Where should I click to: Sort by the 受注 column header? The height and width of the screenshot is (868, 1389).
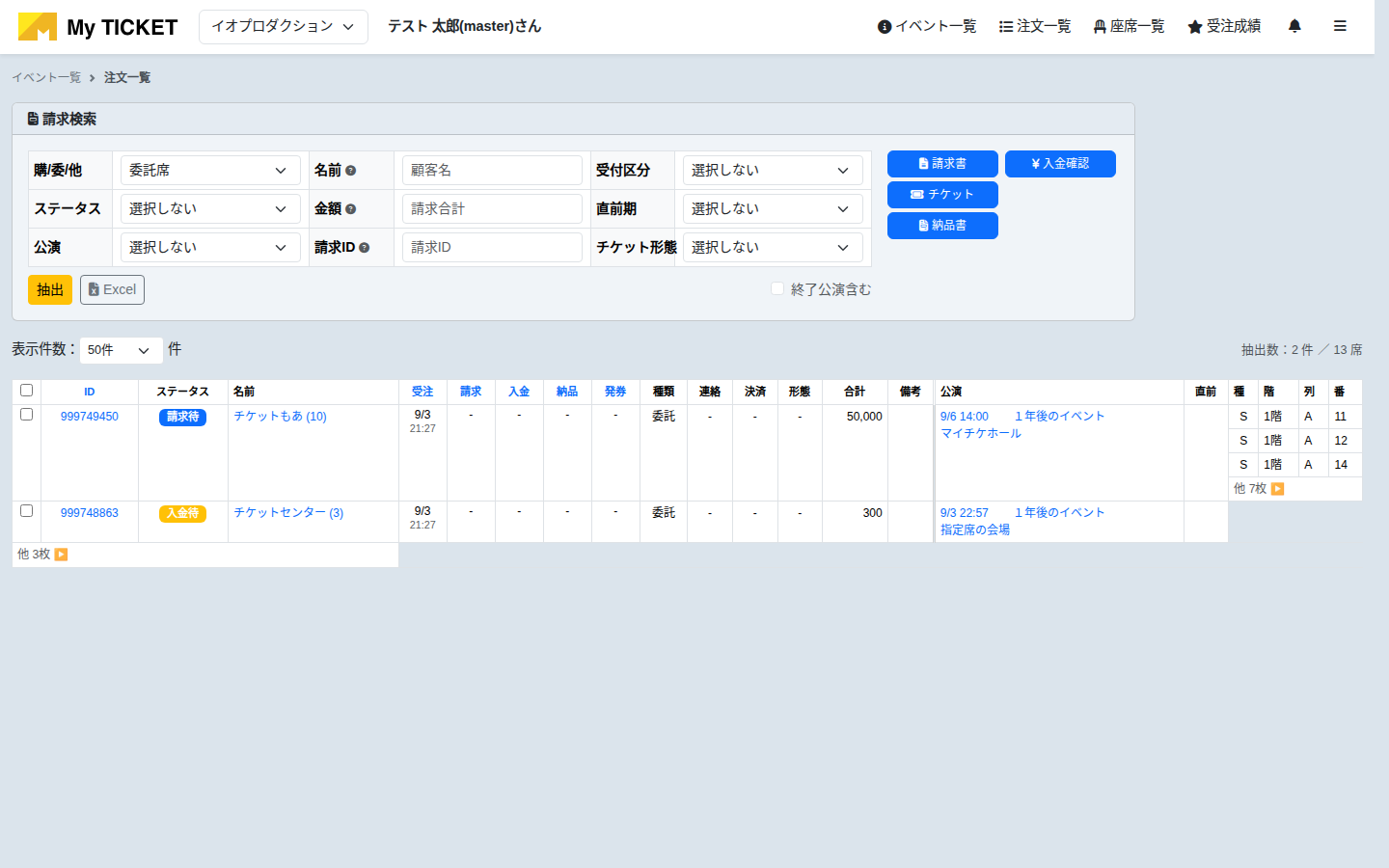(x=422, y=392)
